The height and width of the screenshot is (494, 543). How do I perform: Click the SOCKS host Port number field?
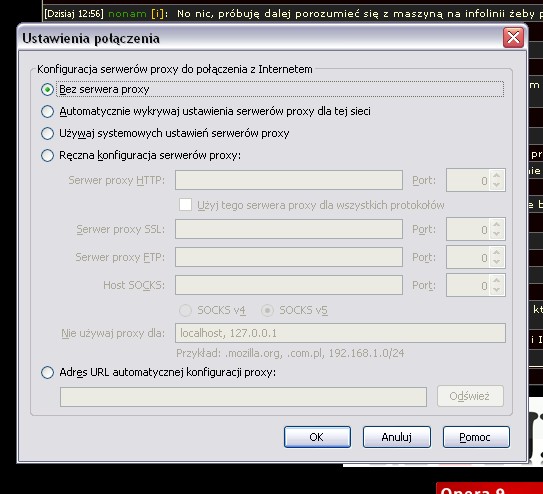point(468,285)
